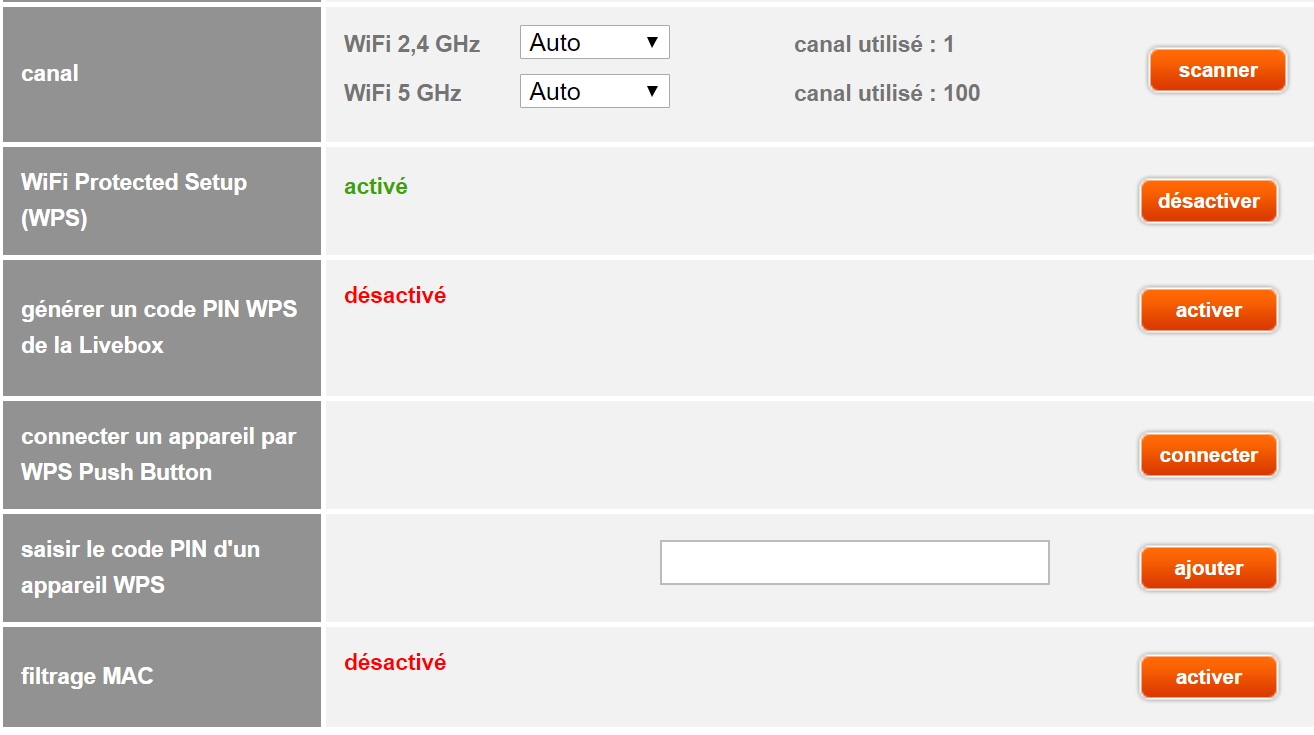The height and width of the screenshot is (735, 1314).
Task: Select the WiFi Protected Setup (WPS) header
Action: coord(133,200)
